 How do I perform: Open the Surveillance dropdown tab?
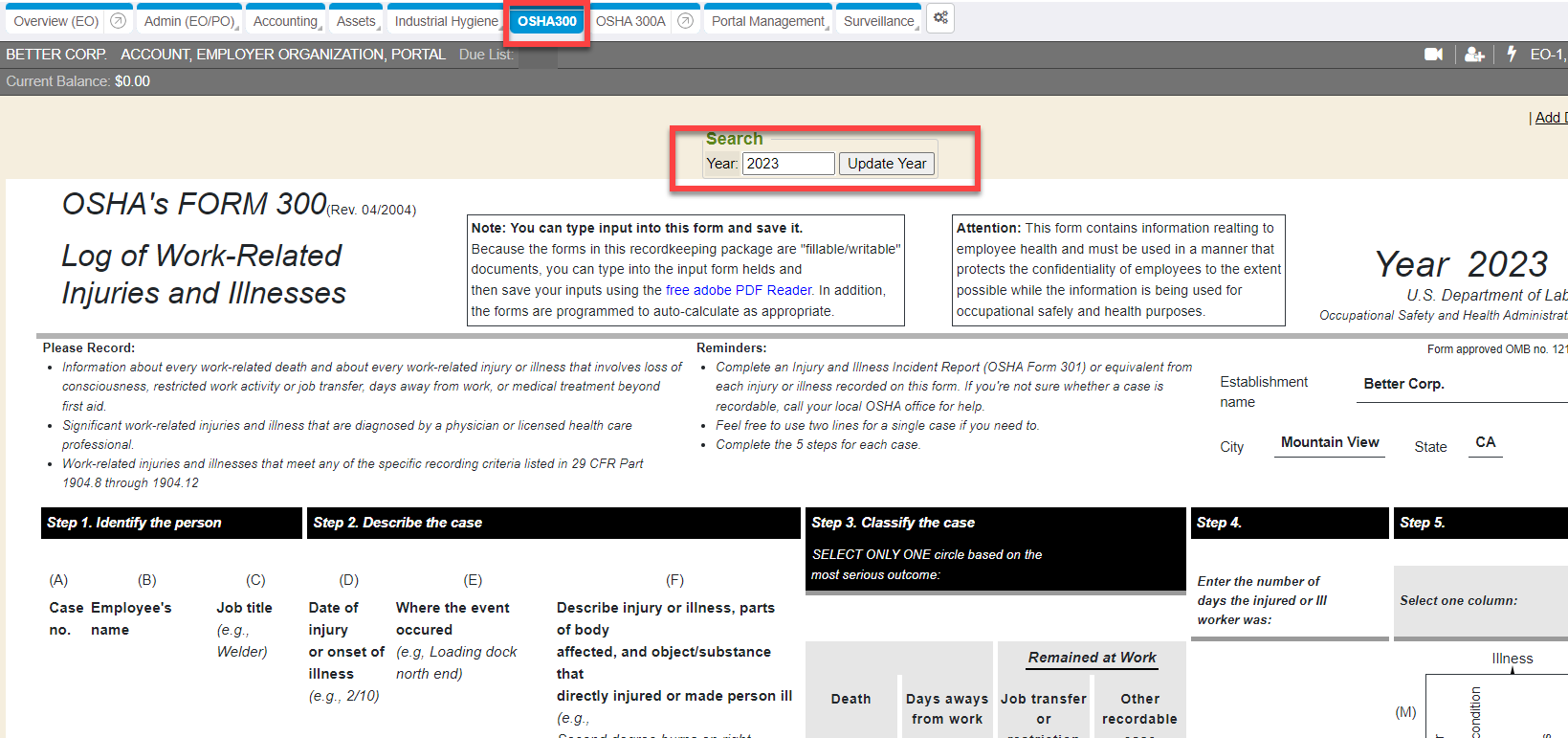pos(878,21)
